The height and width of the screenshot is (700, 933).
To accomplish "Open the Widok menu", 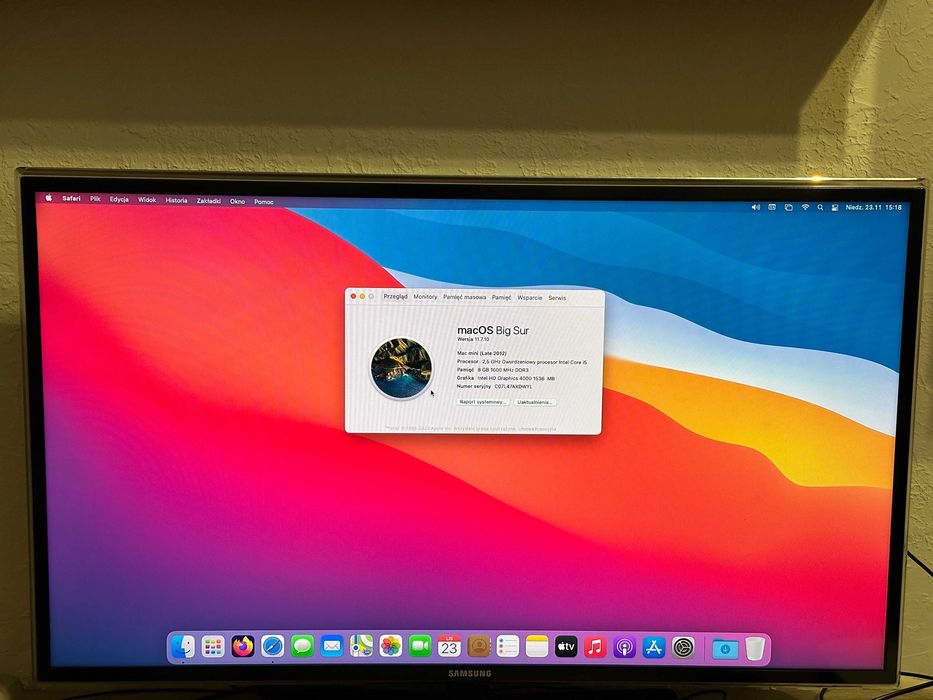I will pyautogui.click(x=147, y=200).
